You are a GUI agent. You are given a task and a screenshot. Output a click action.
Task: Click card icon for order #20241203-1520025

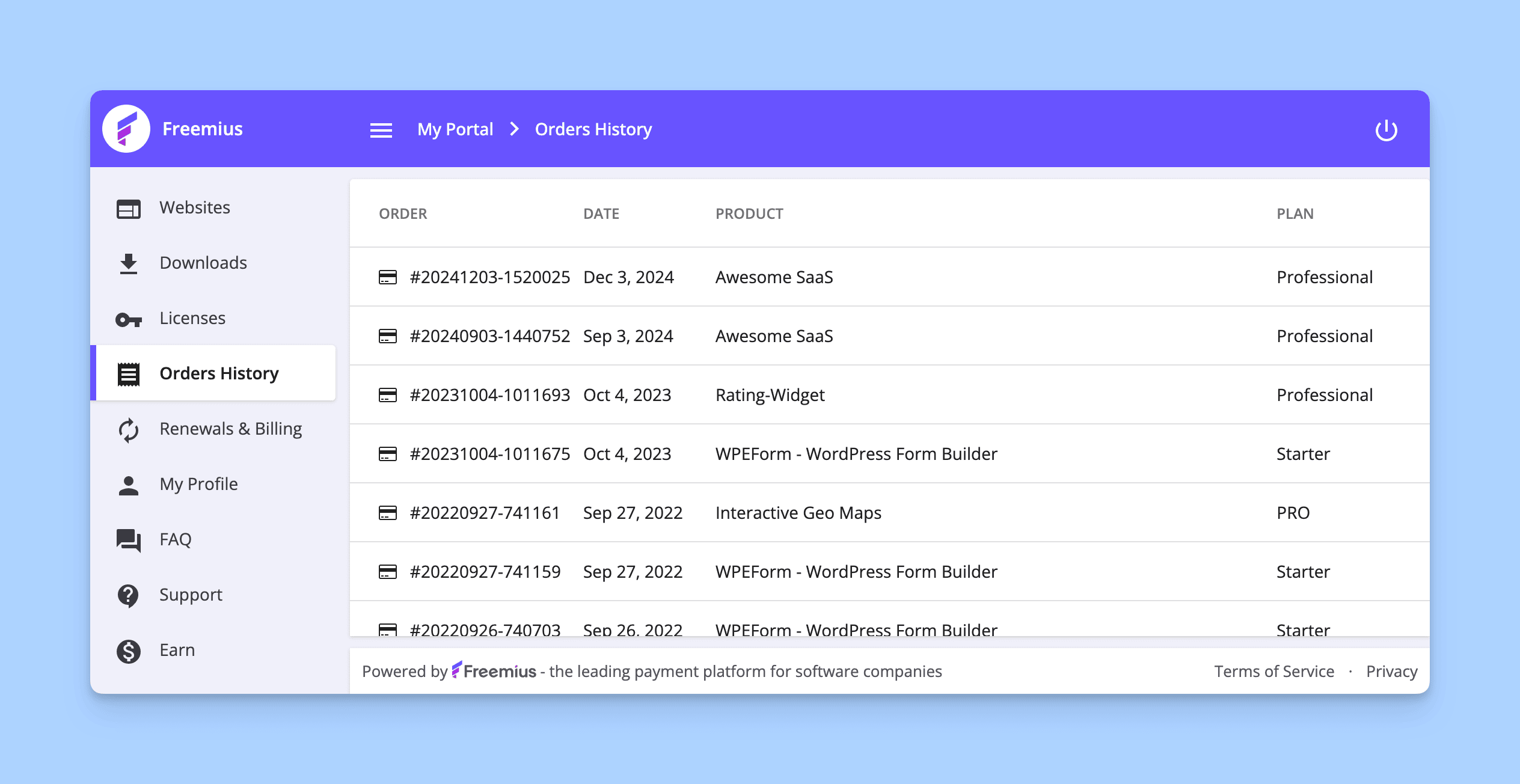coord(388,277)
